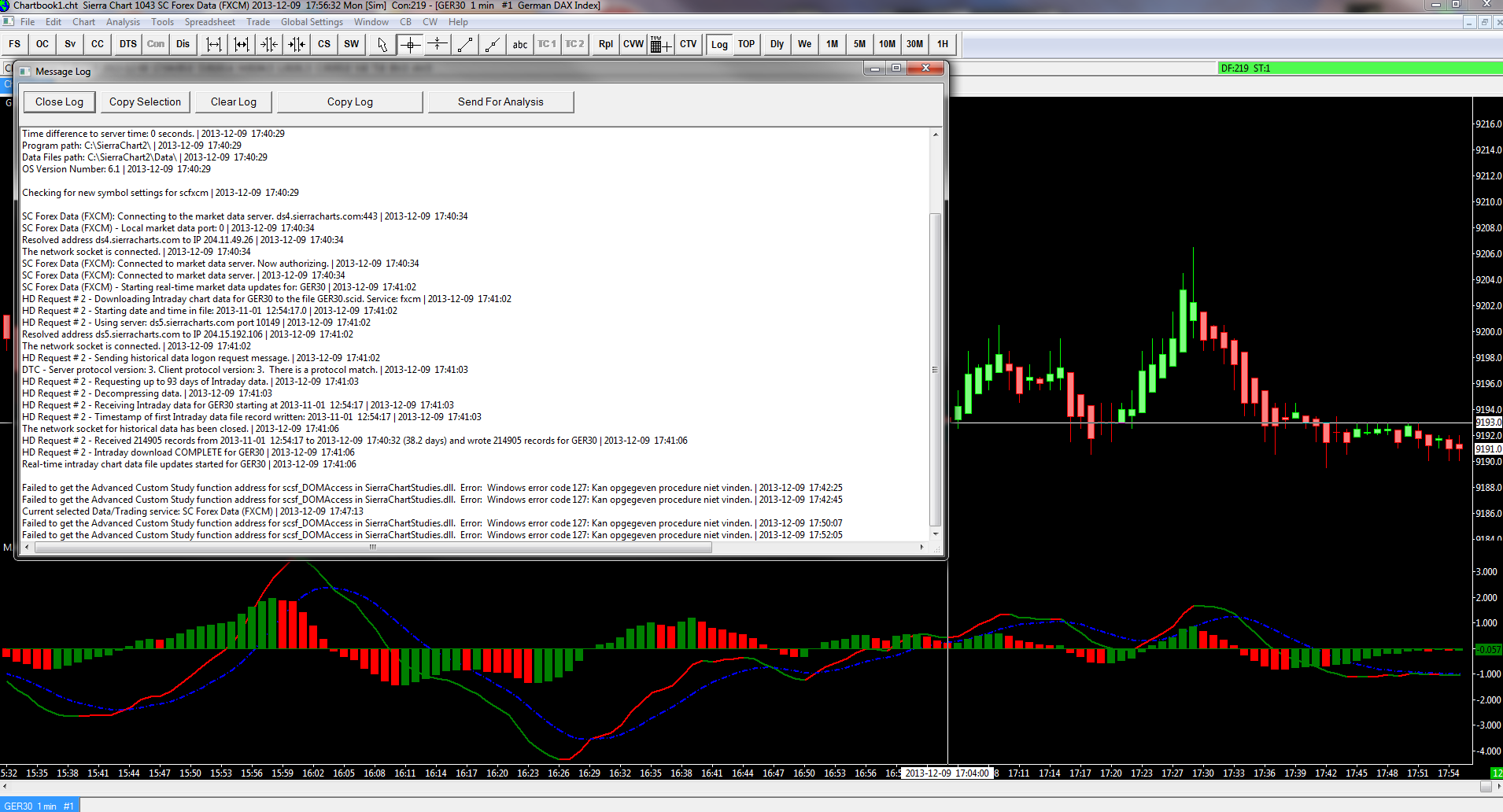1503x812 pixels.
Task: Switch chart to 30M timeframe
Action: (915, 44)
